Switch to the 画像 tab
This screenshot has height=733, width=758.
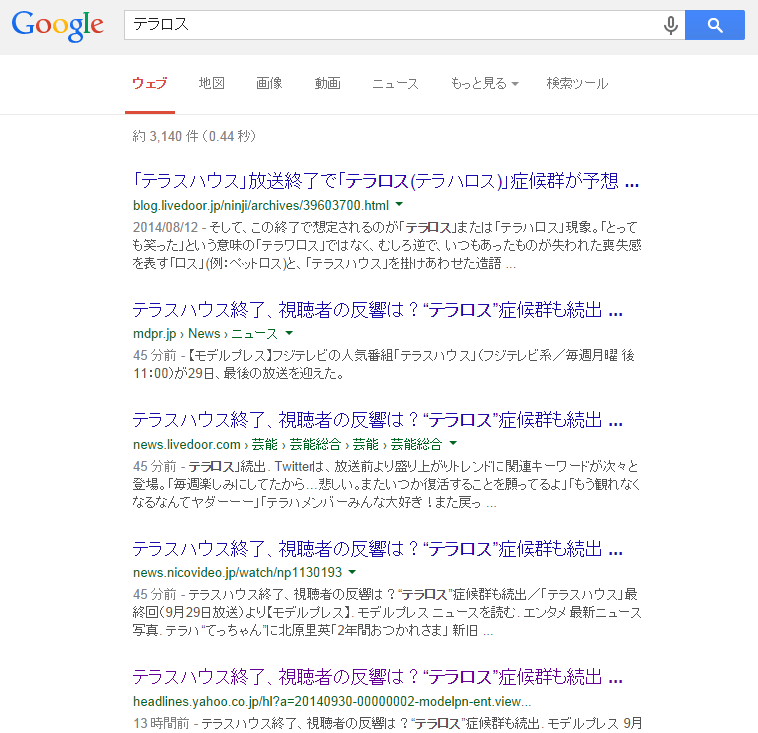269,83
